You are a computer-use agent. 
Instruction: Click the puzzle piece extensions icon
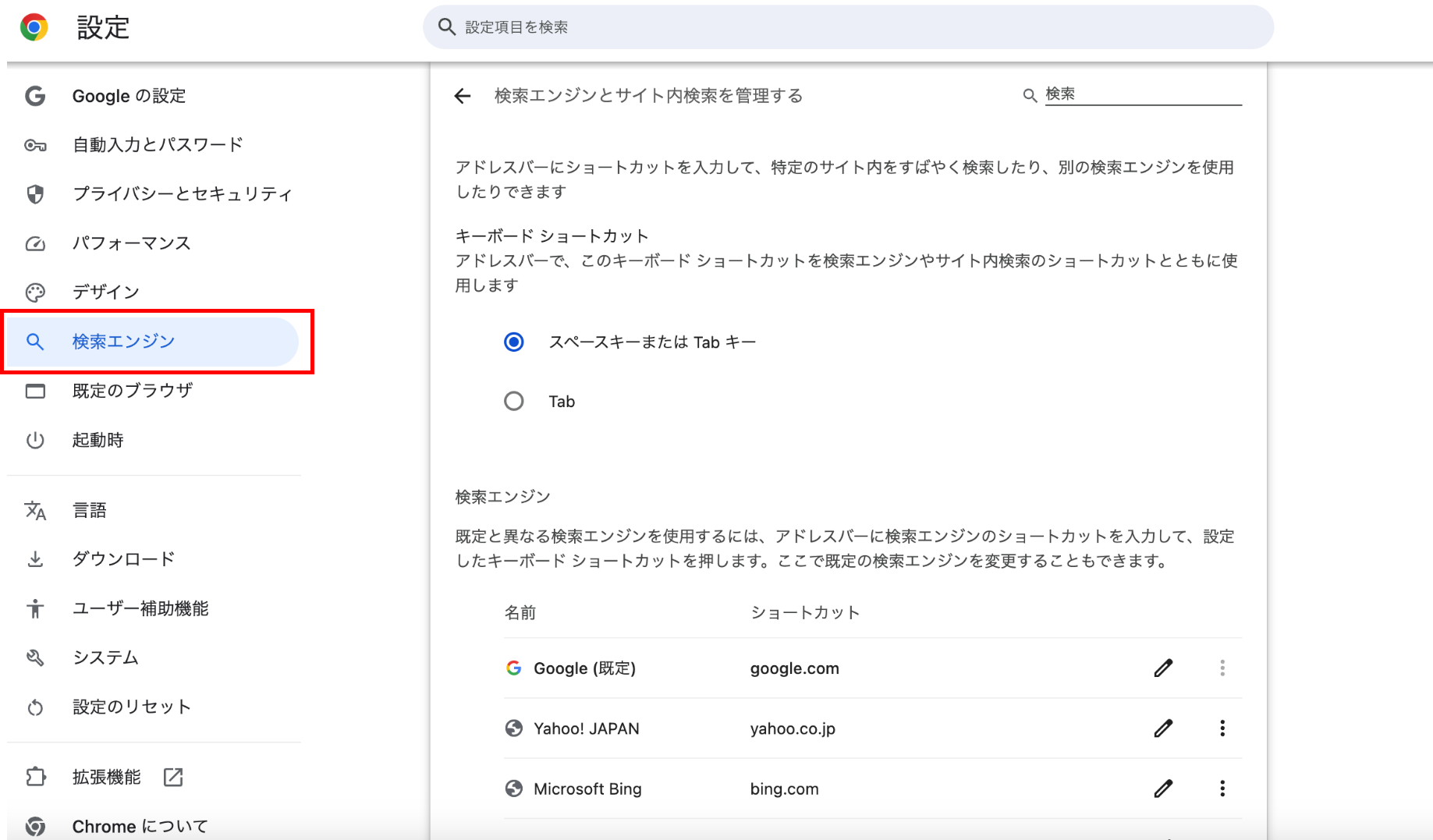coord(35,777)
